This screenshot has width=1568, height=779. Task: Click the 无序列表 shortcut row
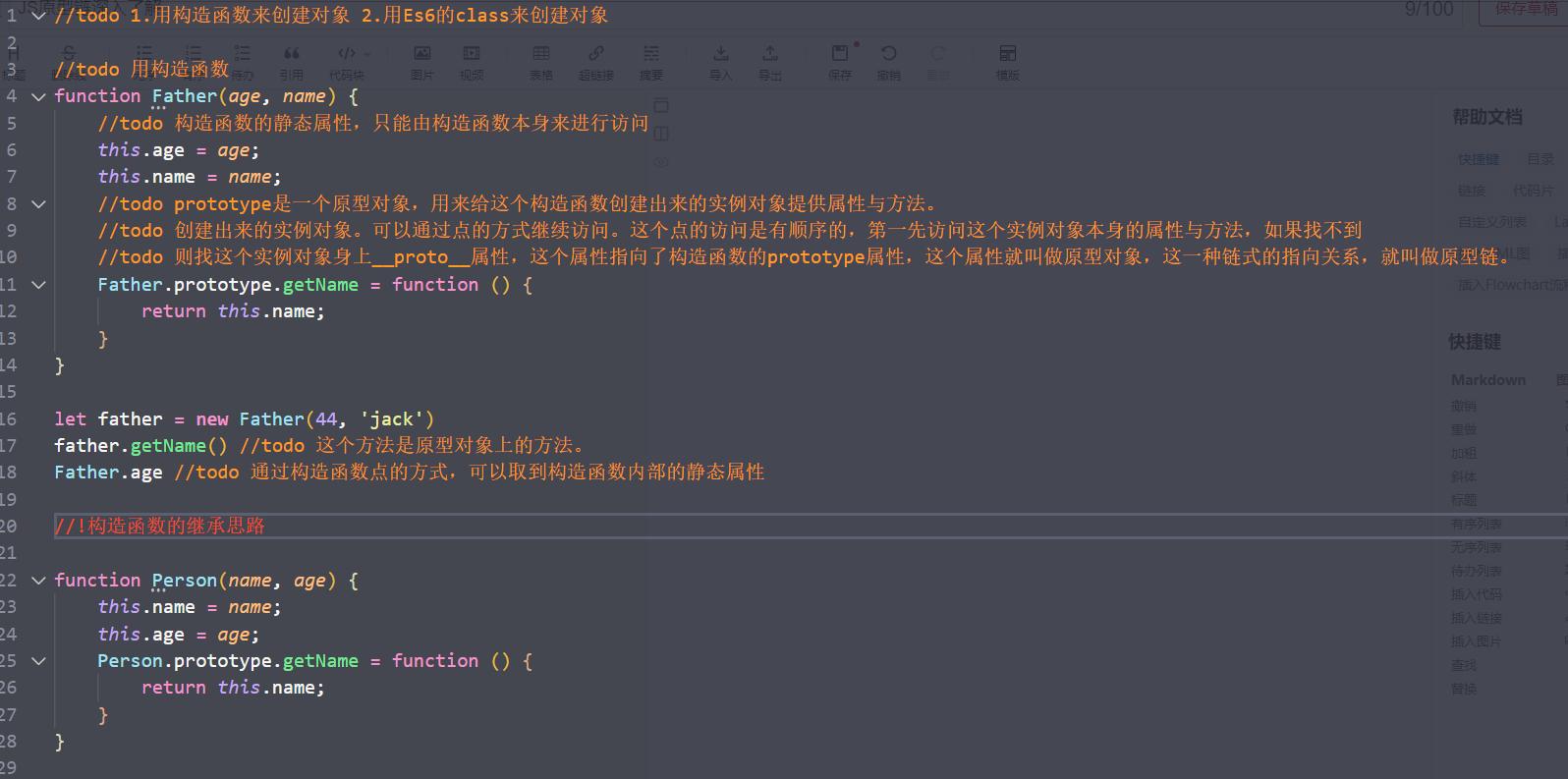tap(1477, 547)
